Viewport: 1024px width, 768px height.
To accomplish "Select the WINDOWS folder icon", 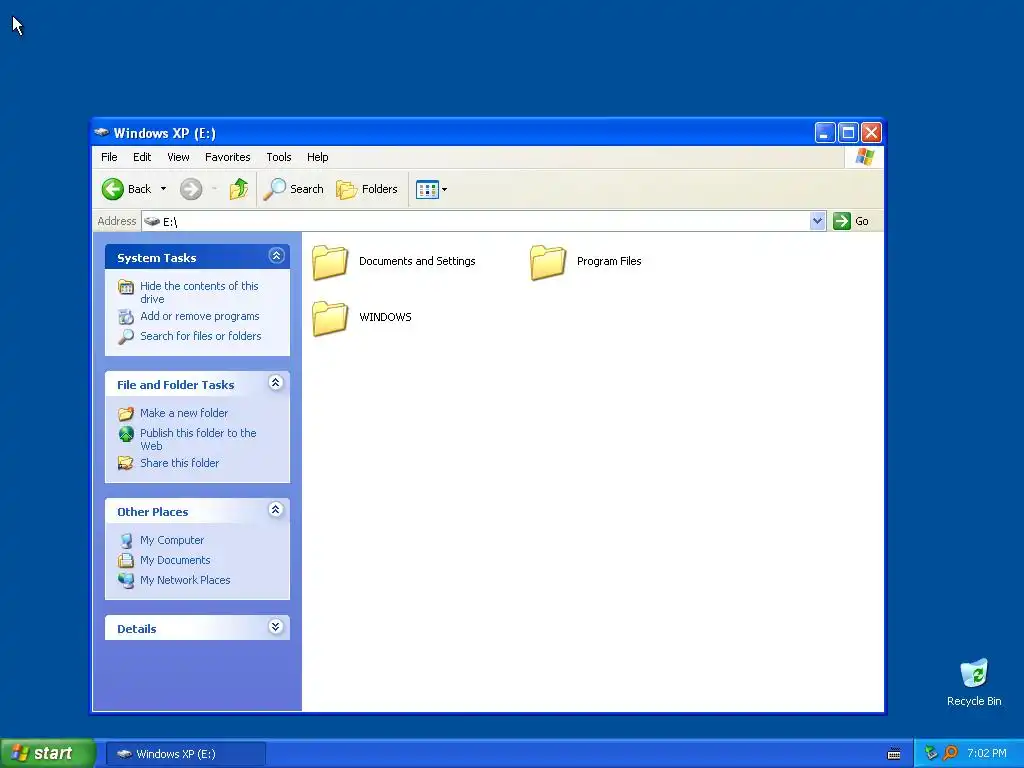I will point(330,318).
